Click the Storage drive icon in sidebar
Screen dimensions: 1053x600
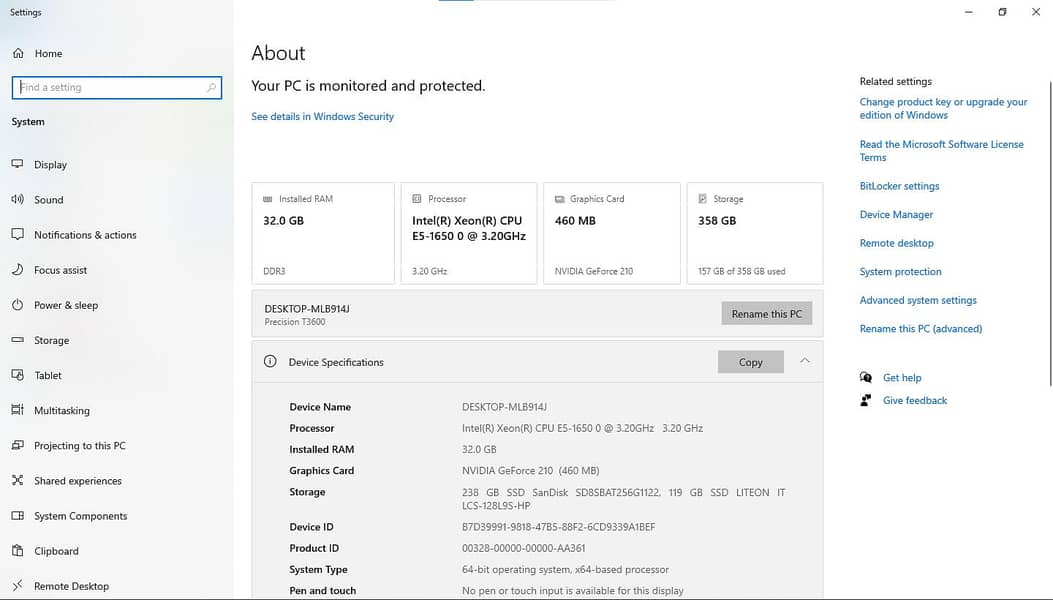tap(17, 340)
